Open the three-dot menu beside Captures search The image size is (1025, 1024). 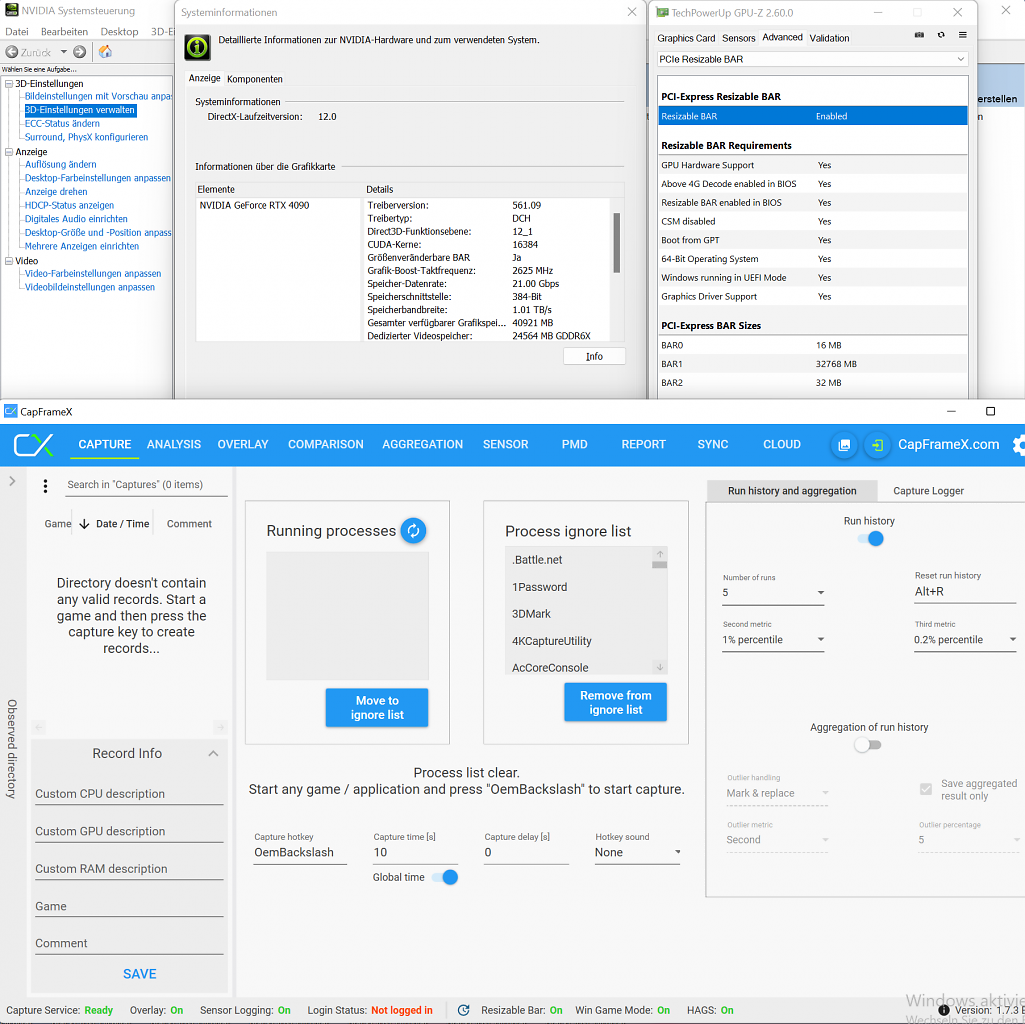(45, 485)
